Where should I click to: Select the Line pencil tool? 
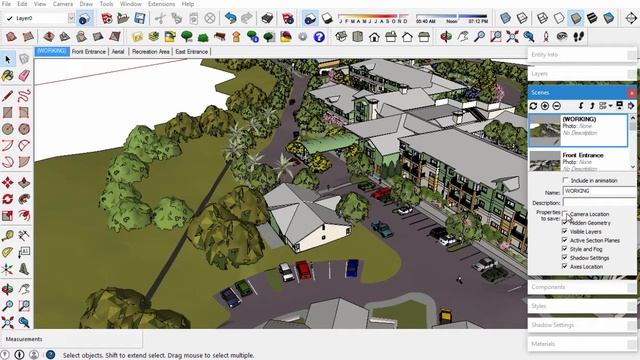[x=8, y=96]
